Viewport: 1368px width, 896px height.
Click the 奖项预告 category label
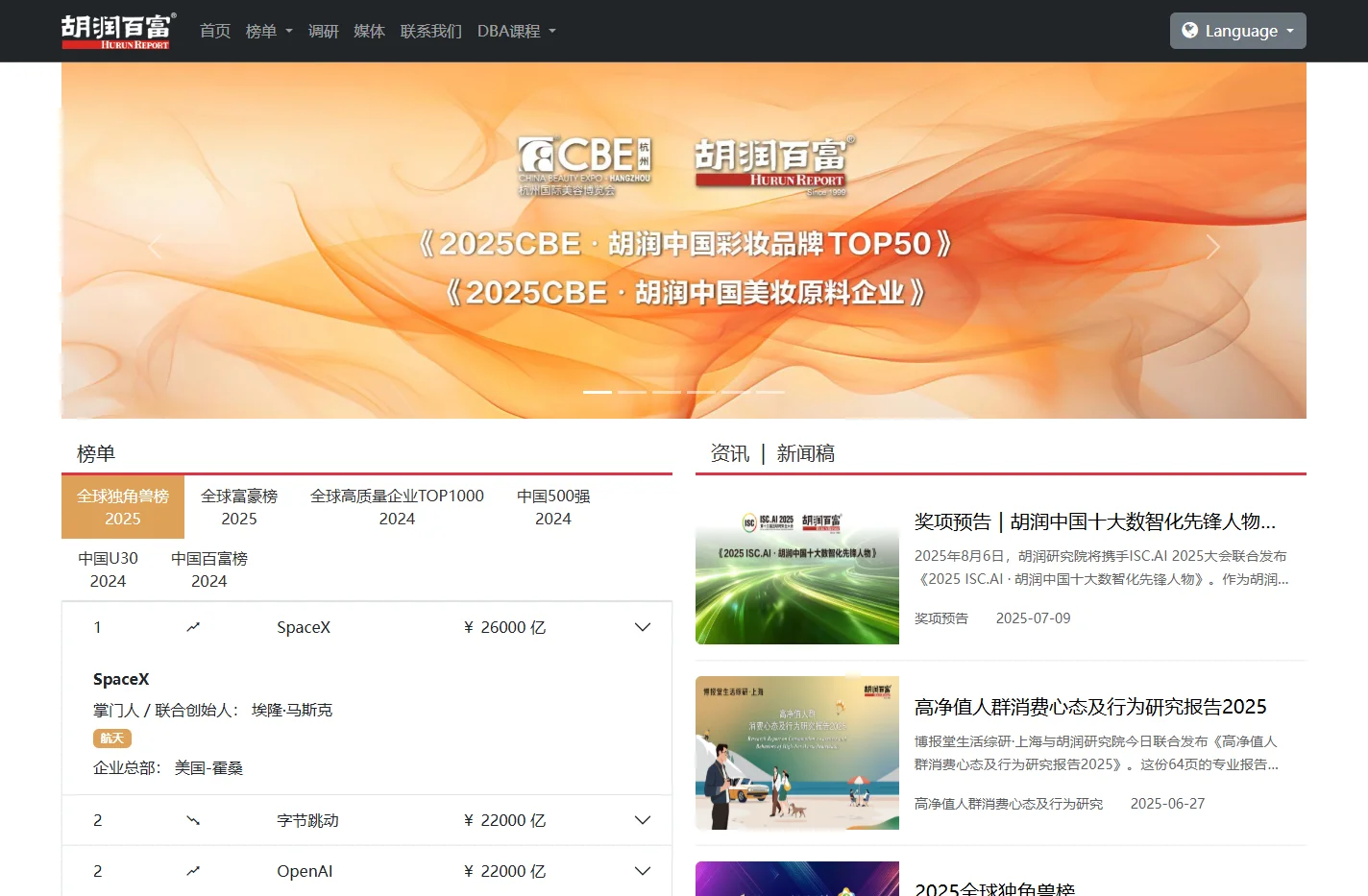(941, 618)
